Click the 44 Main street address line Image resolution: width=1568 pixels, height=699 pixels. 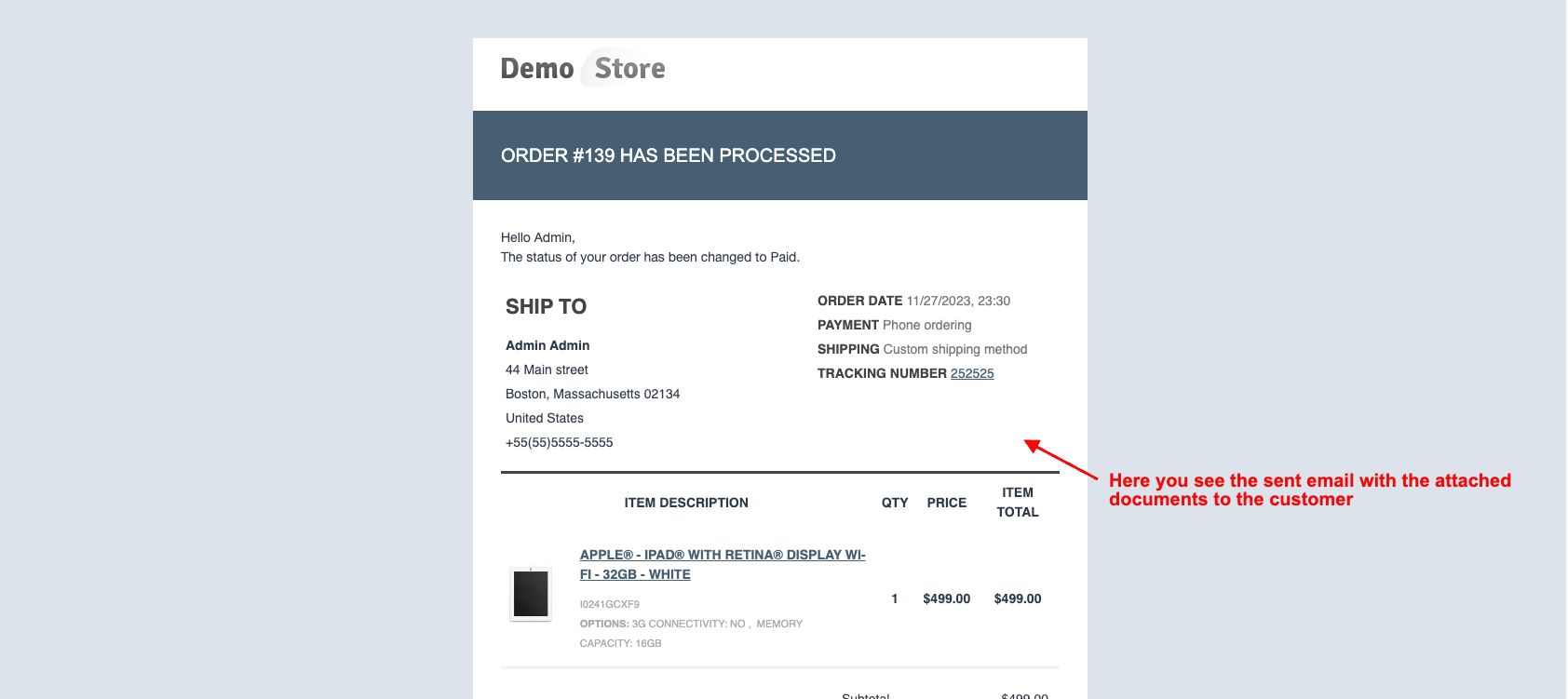click(547, 370)
